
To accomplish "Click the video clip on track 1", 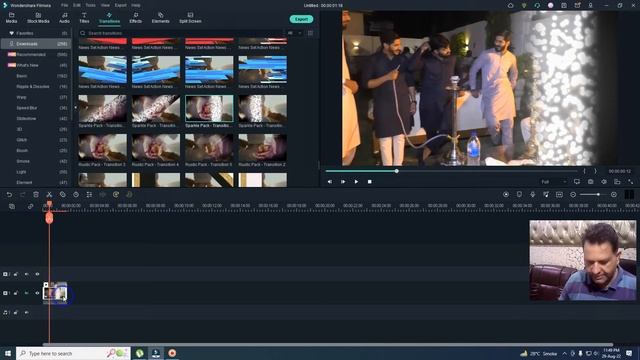I will point(55,293).
